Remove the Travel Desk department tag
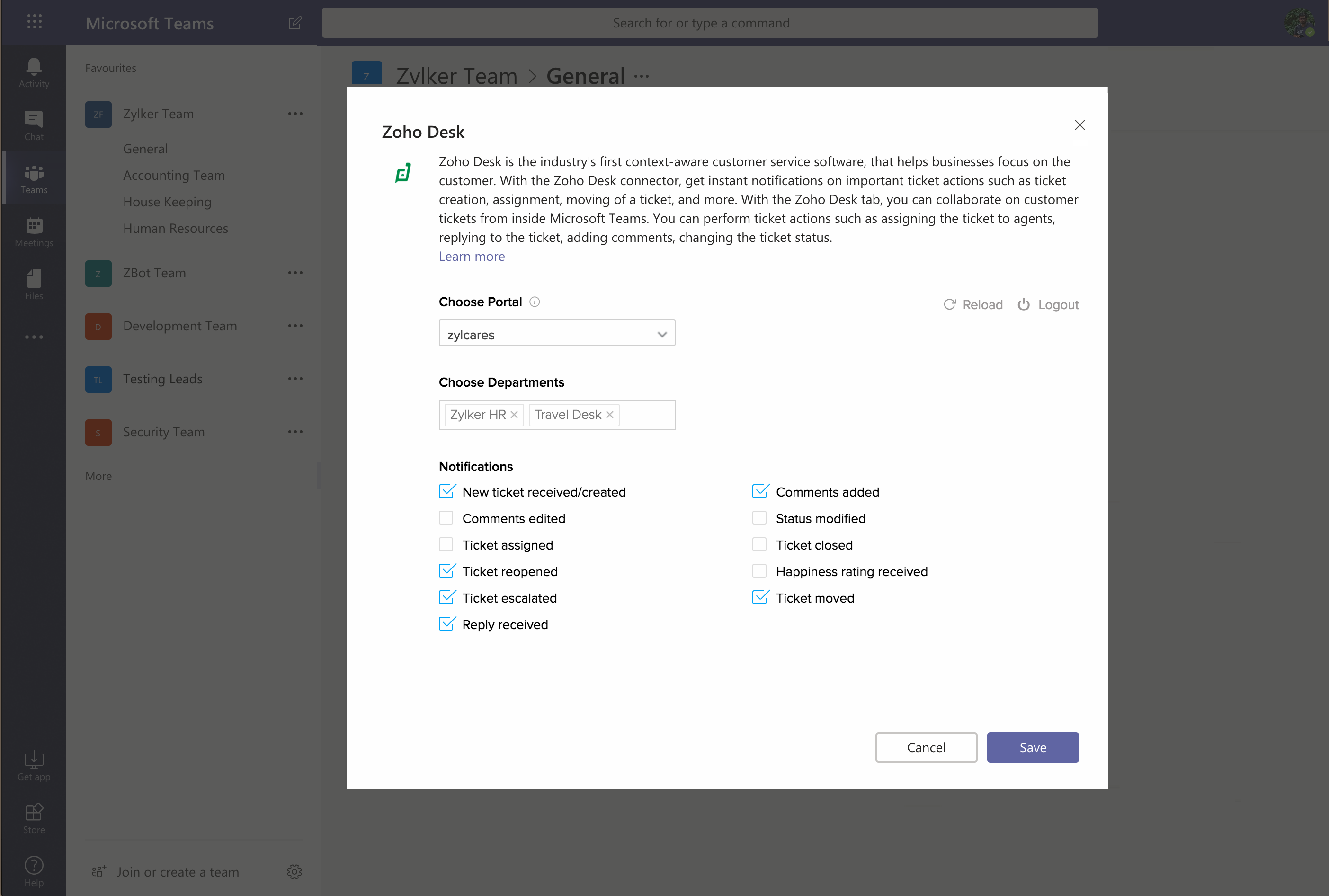1329x896 pixels. pyautogui.click(x=610, y=415)
